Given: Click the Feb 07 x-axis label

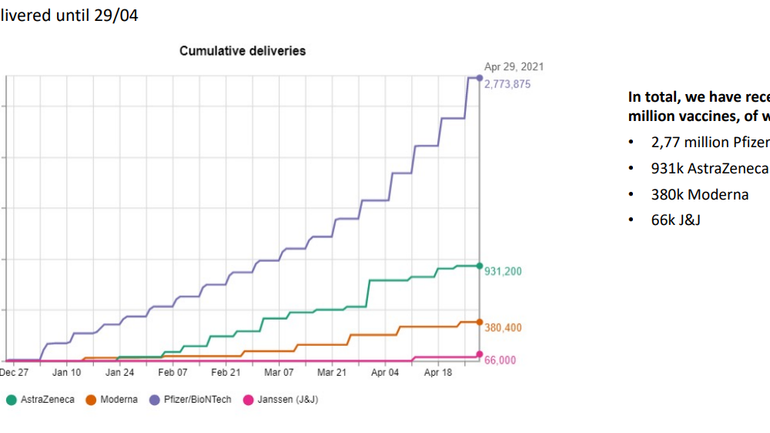Looking at the screenshot, I should pos(173,372).
